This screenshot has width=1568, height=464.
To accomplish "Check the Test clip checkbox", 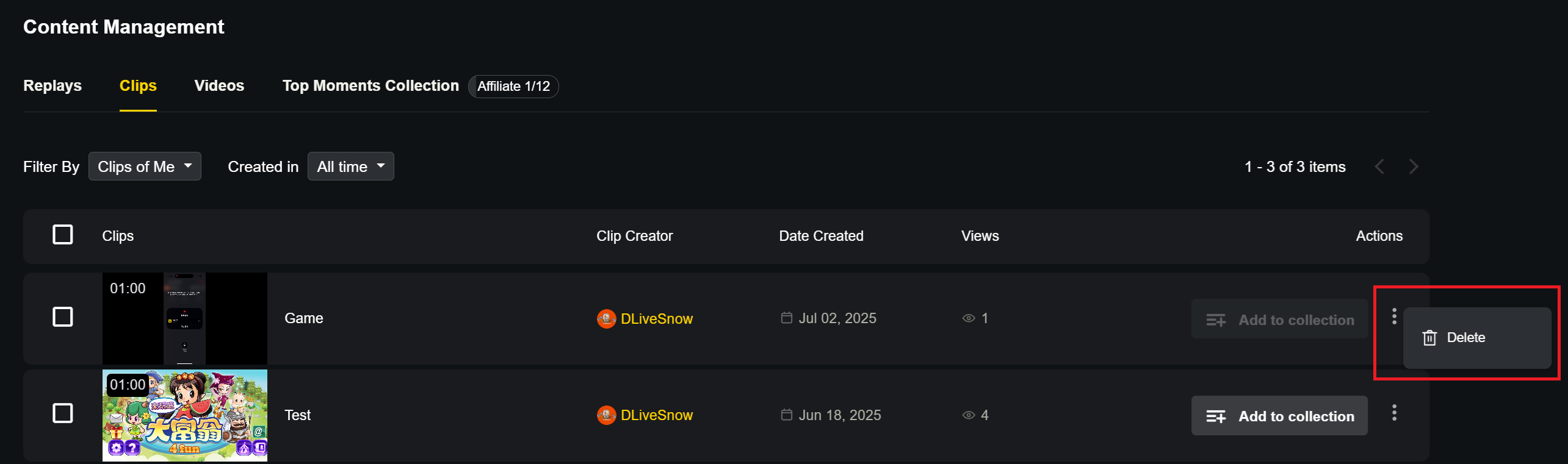I will pos(63,413).
